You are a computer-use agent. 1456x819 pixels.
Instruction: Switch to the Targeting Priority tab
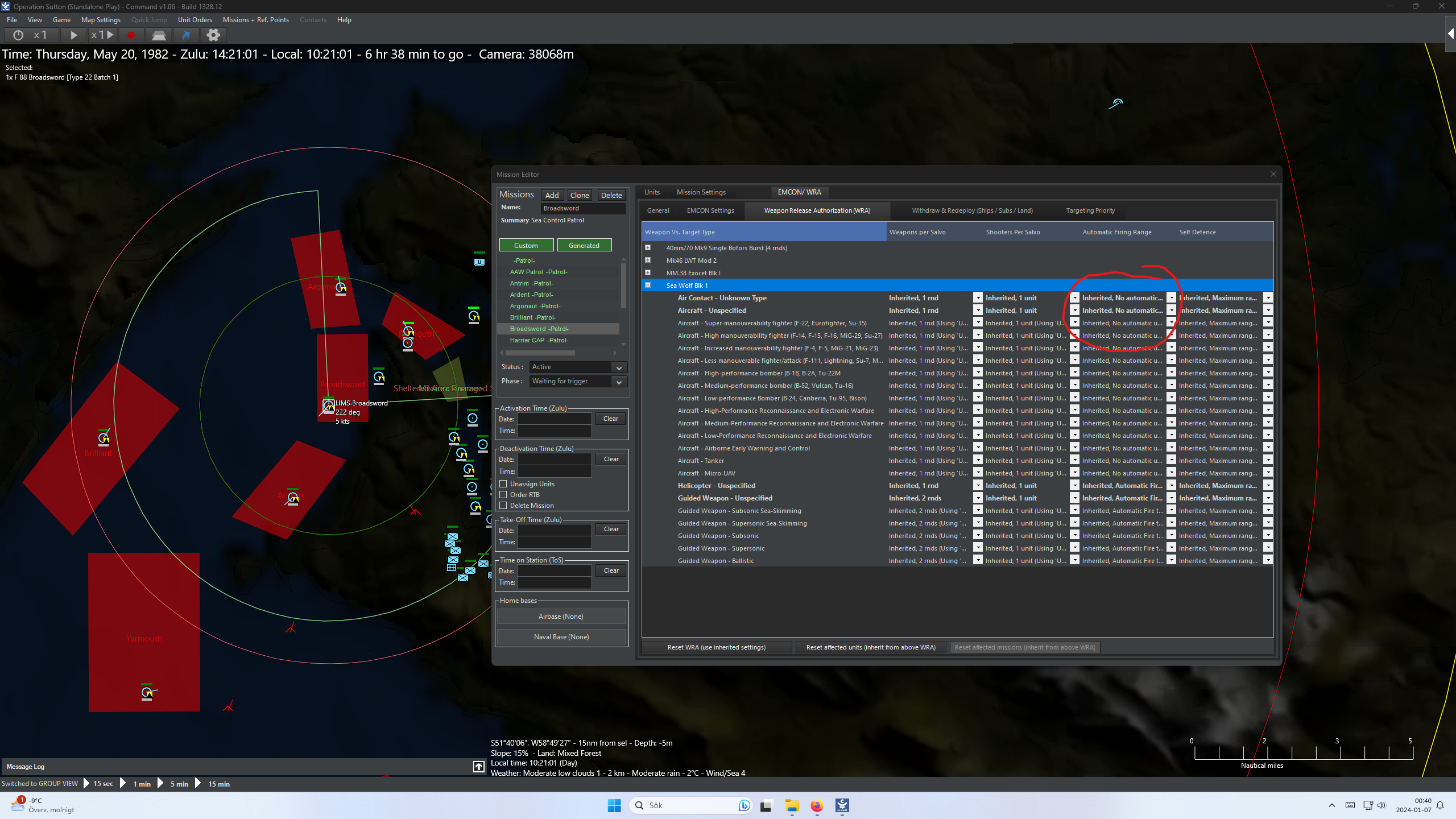click(x=1090, y=210)
